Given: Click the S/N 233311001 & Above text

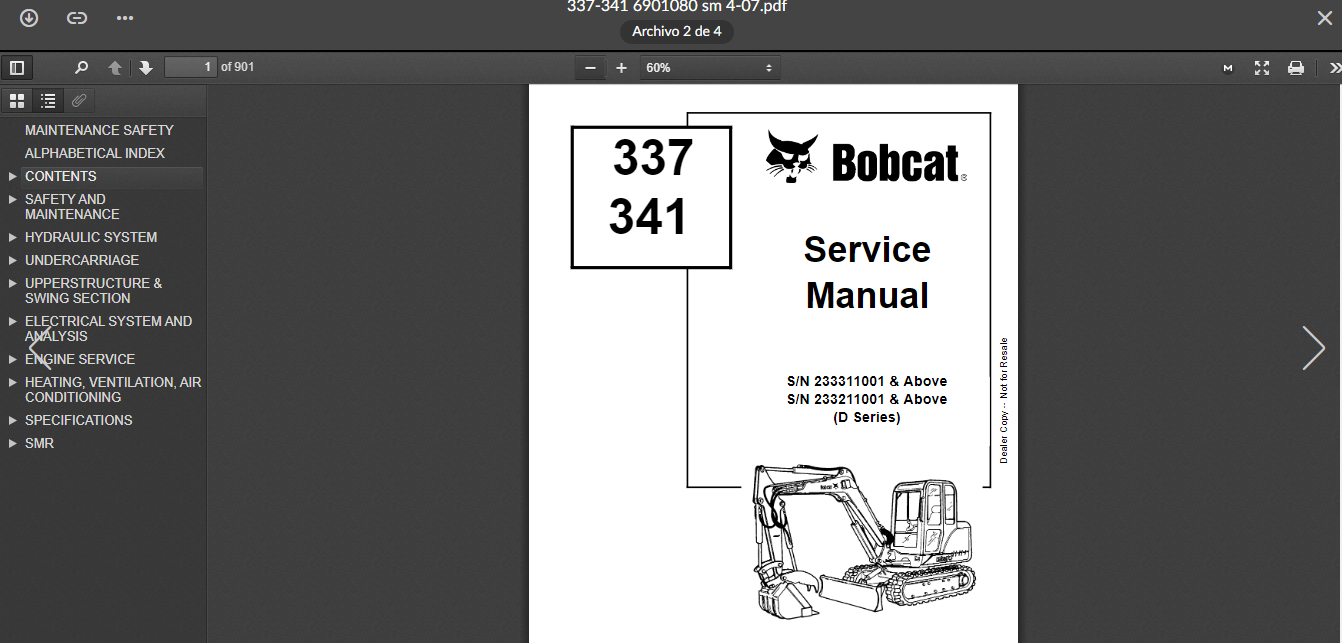Looking at the screenshot, I should coord(867,381).
